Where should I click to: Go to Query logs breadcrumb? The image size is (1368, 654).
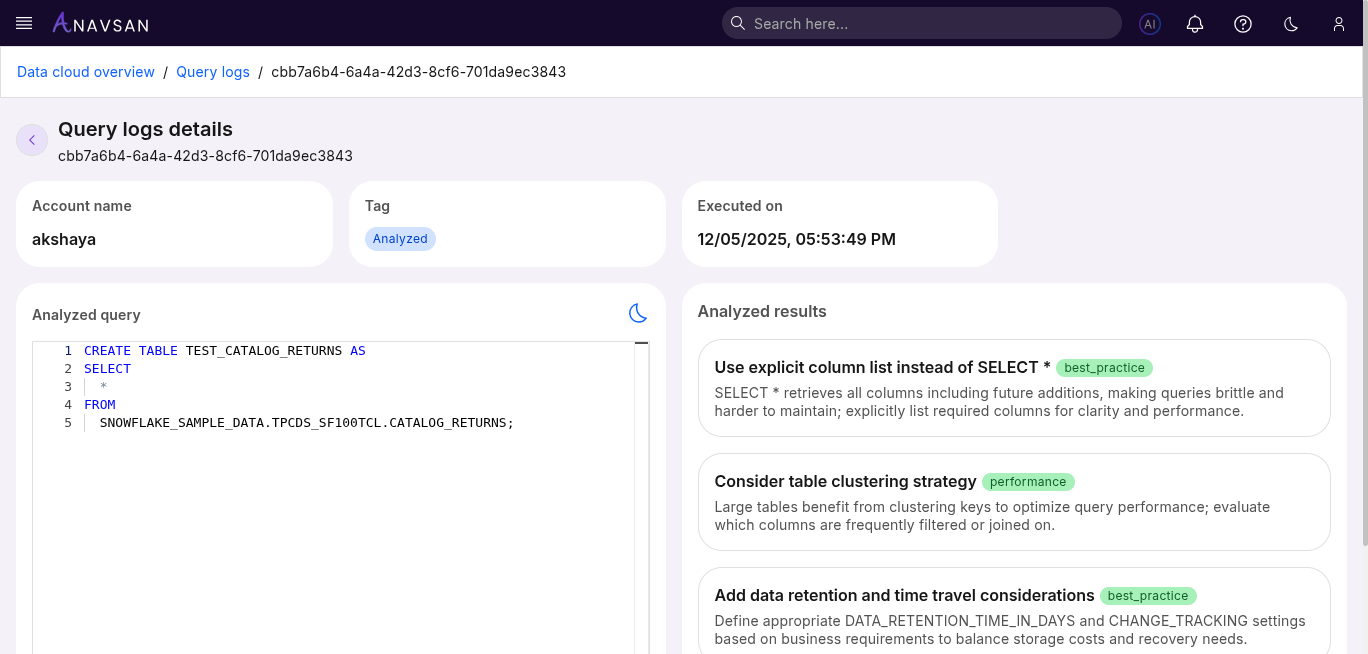point(213,72)
